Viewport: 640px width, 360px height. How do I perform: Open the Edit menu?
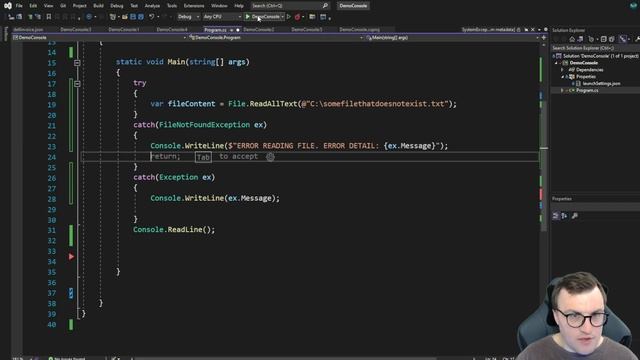coord(33,6)
